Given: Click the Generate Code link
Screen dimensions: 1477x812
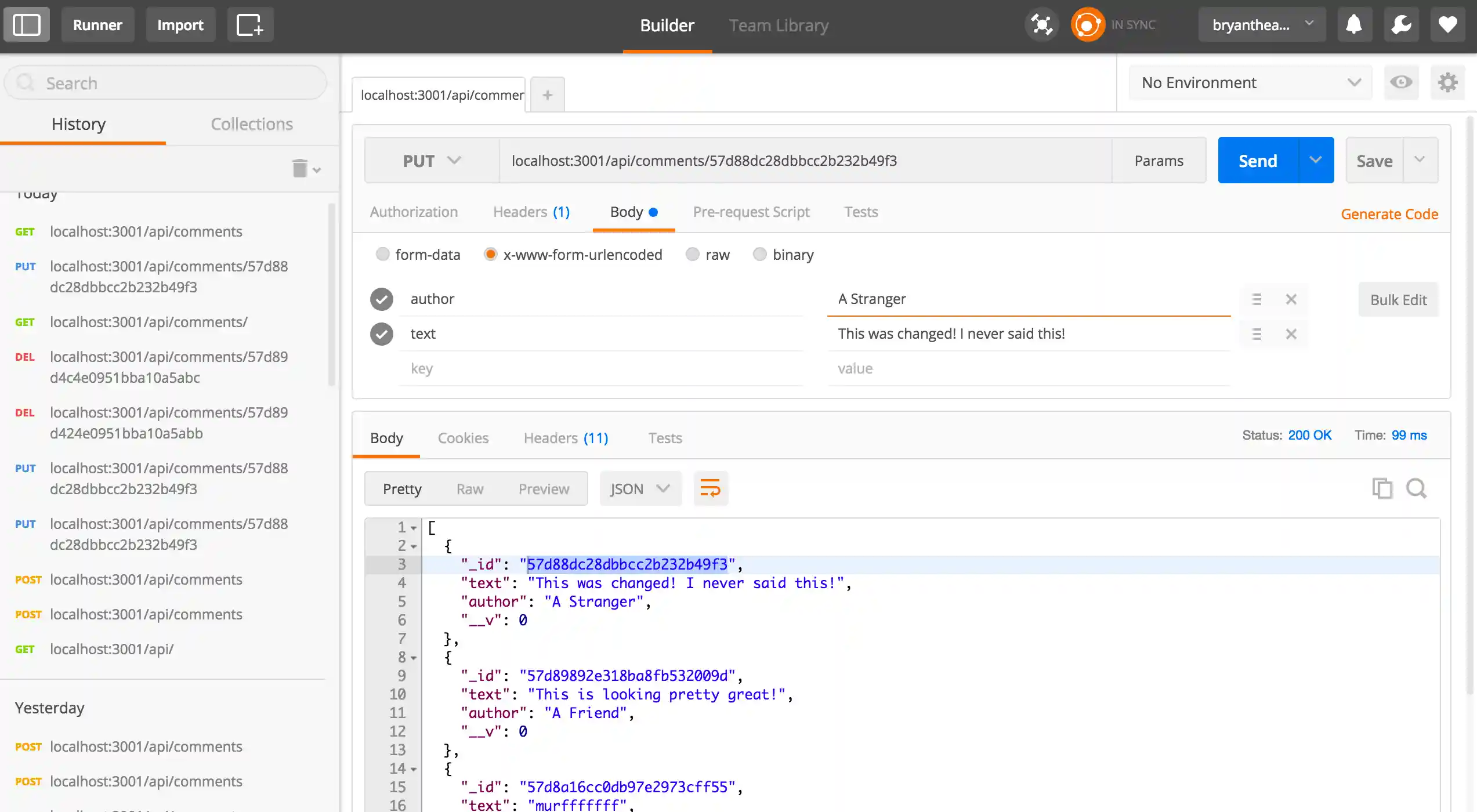Looking at the screenshot, I should pyautogui.click(x=1389, y=214).
